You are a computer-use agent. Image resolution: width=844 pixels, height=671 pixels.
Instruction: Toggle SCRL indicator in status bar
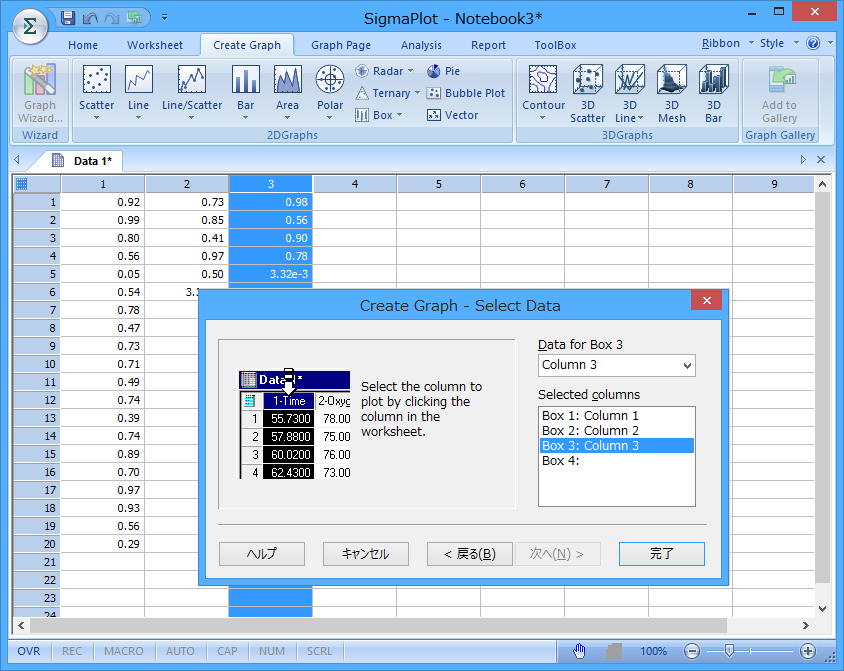point(319,651)
